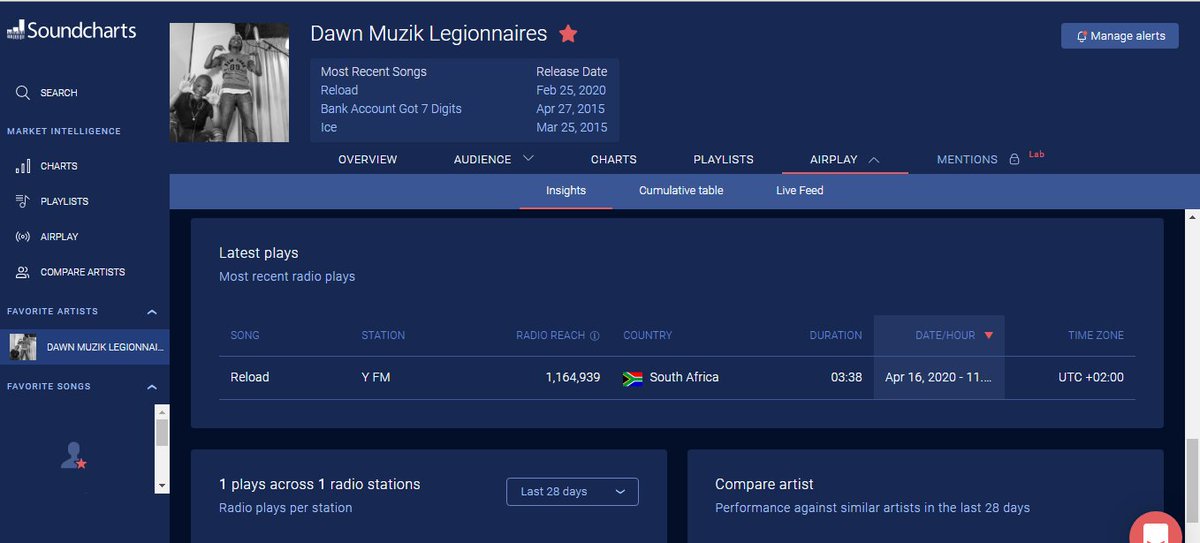
Task: Click the Soundcharts logo
Action: (x=71, y=30)
